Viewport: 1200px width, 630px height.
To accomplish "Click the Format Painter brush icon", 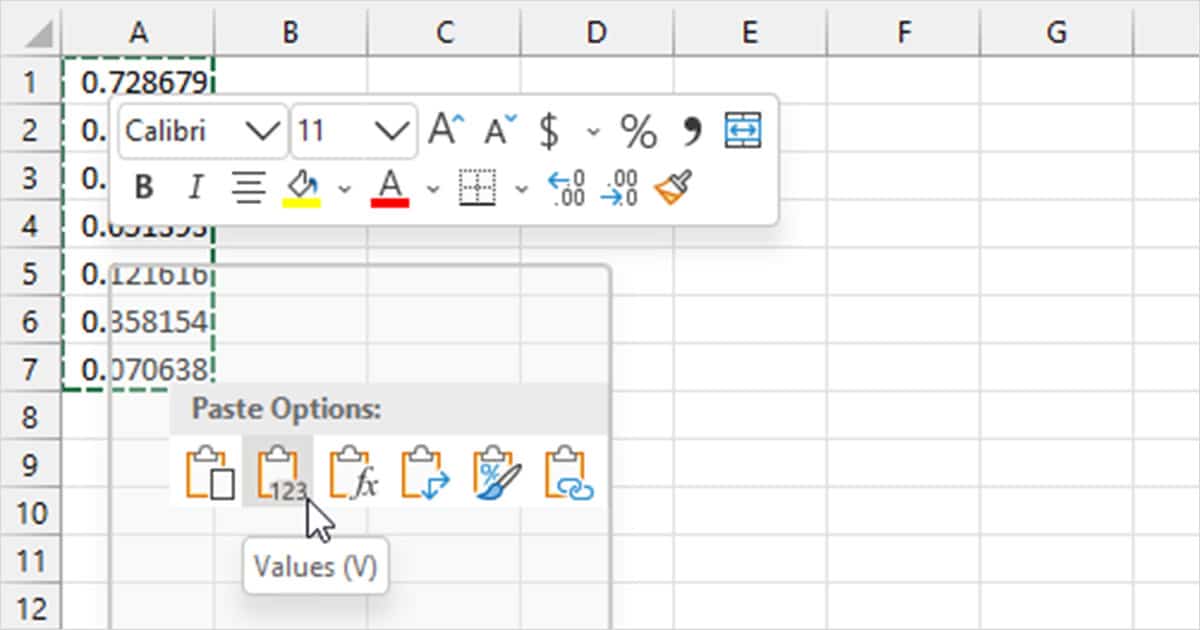I will tap(674, 187).
